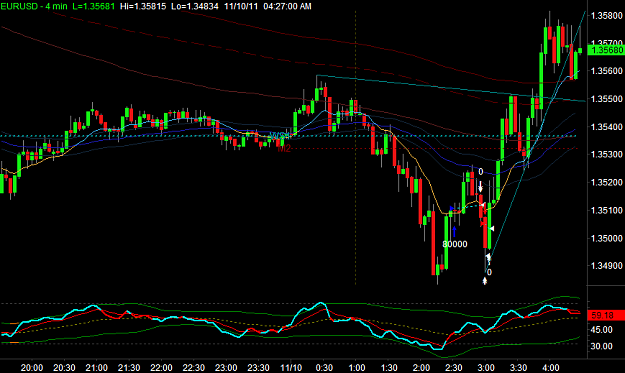Click the 04:27:00 AM time readout
The width and height of the screenshot is (625, 373).
[288, 6]
